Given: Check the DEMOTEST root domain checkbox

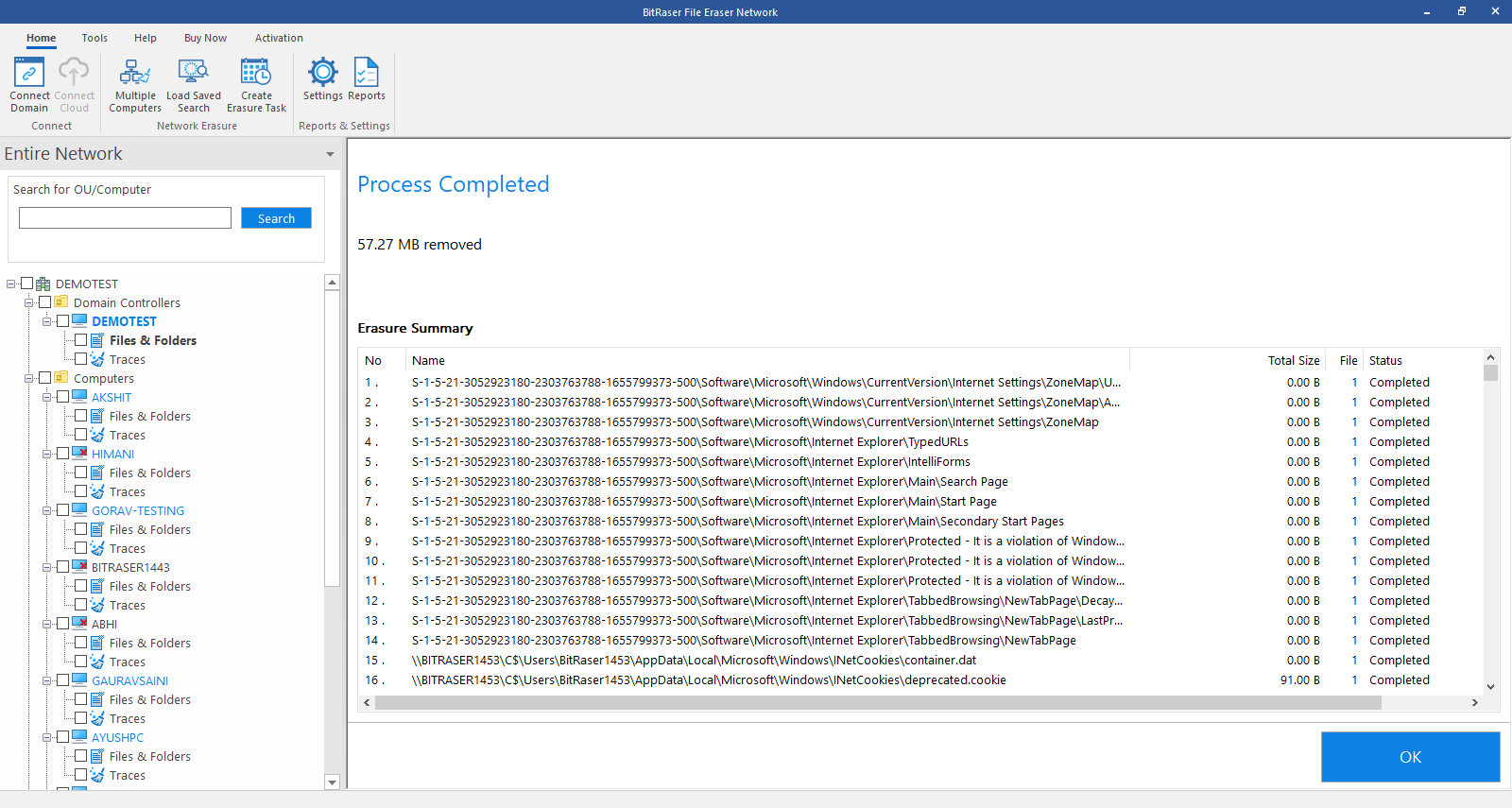Looking at the screenshot, I should [x=26, y=284].
